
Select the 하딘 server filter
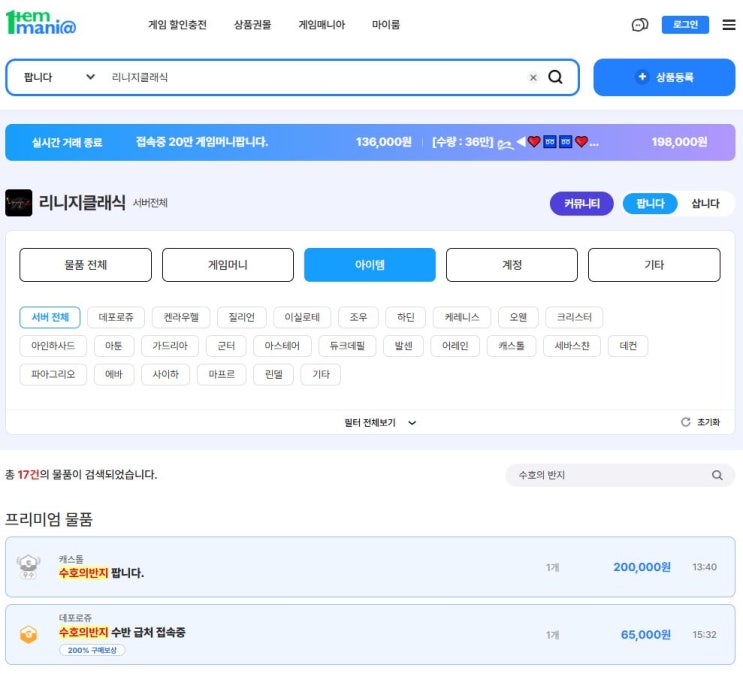click(406, 317)
